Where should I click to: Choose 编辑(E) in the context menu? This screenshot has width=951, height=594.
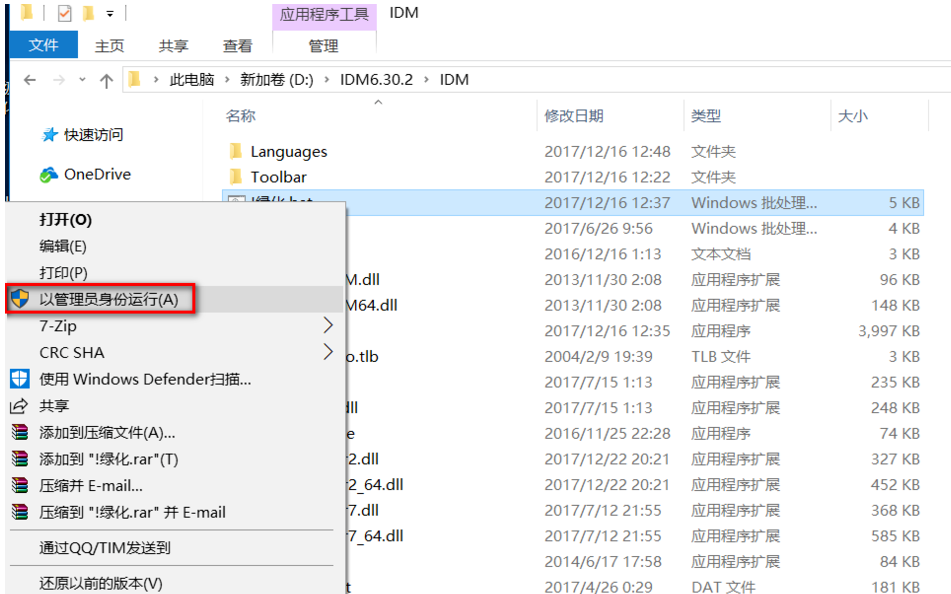(x=62, y=246)
